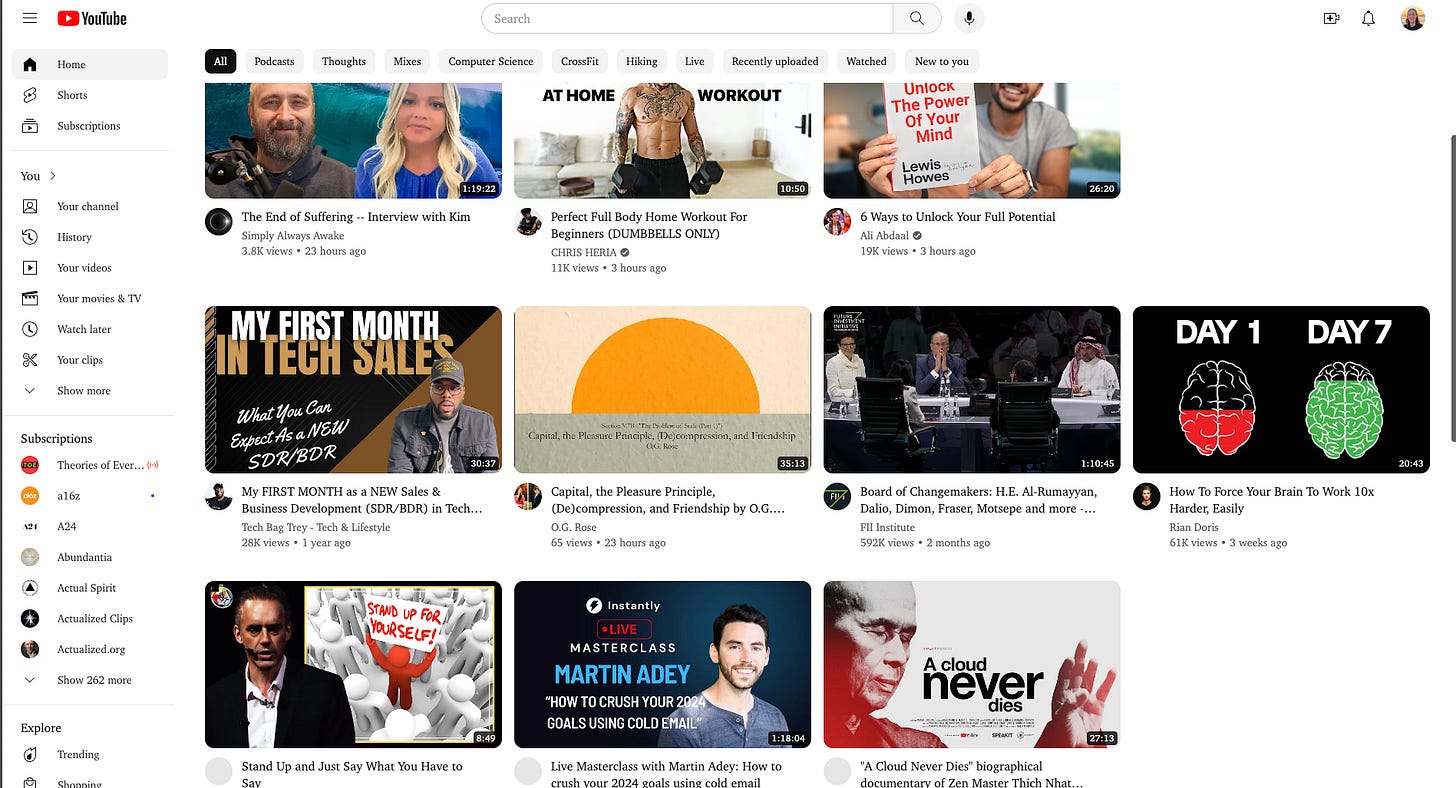
Task: Open the notifications bell
Action: coord(1369,18)
